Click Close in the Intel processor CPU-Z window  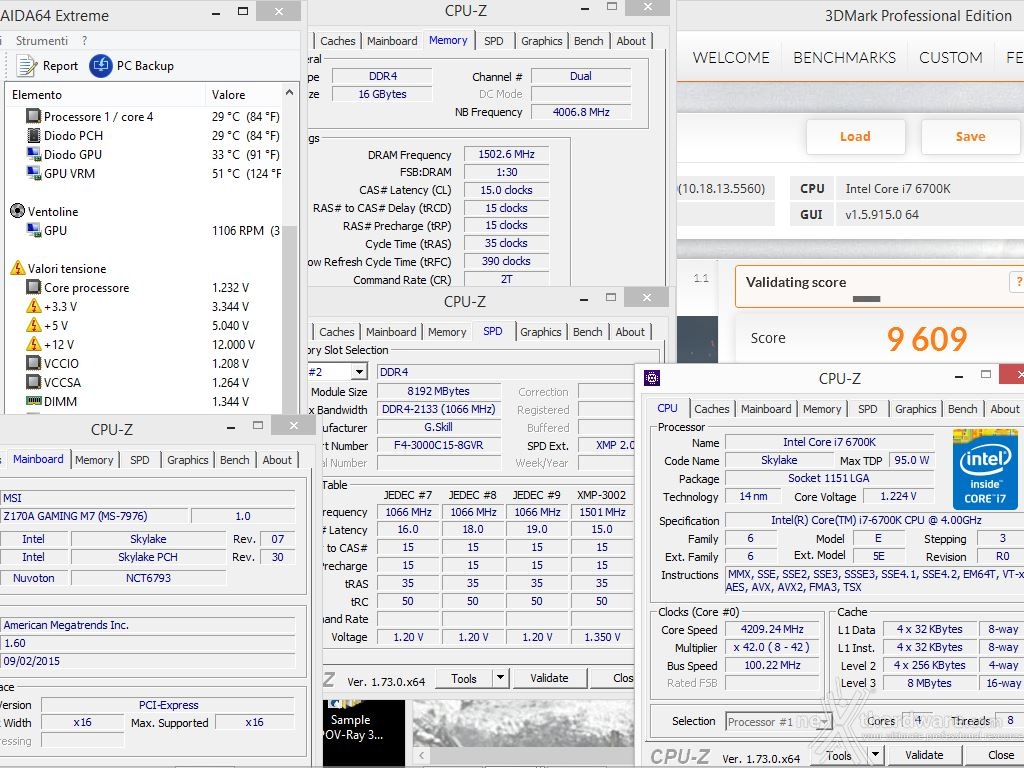[x=1000, y=755]
